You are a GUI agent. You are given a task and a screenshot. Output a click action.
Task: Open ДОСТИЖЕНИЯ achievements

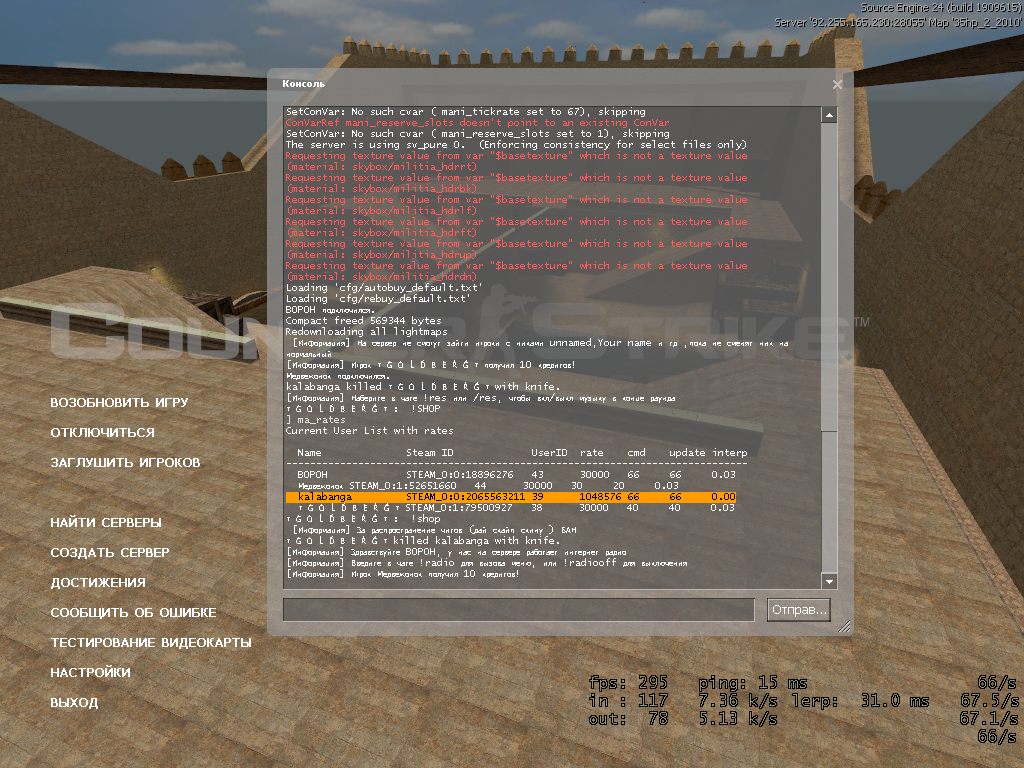click(98, 583)
